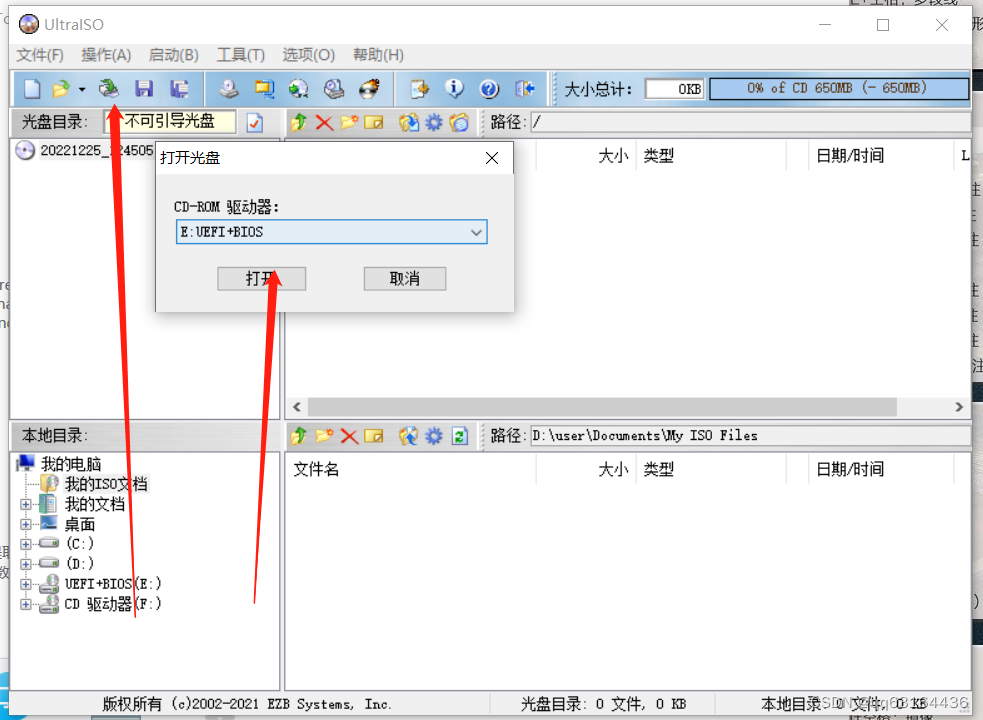Click the extract icon in disc directory toolbar
Image resolution: width=983 pixels, height=720 pixels.
409,122
